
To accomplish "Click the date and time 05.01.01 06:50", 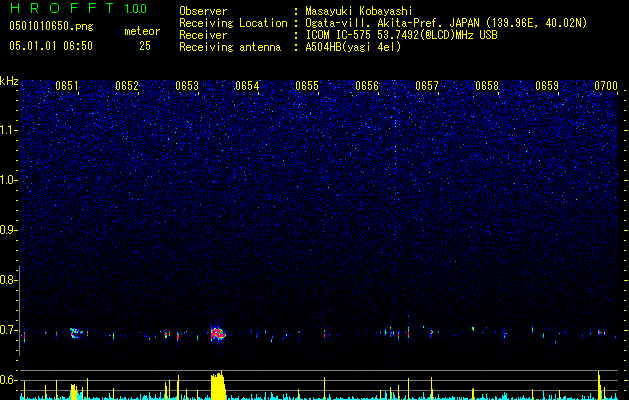I will tap(51, 46).
